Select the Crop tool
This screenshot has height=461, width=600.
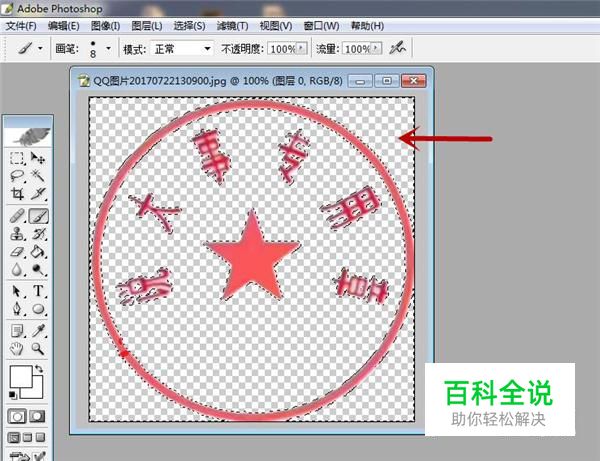pos(17,194)
